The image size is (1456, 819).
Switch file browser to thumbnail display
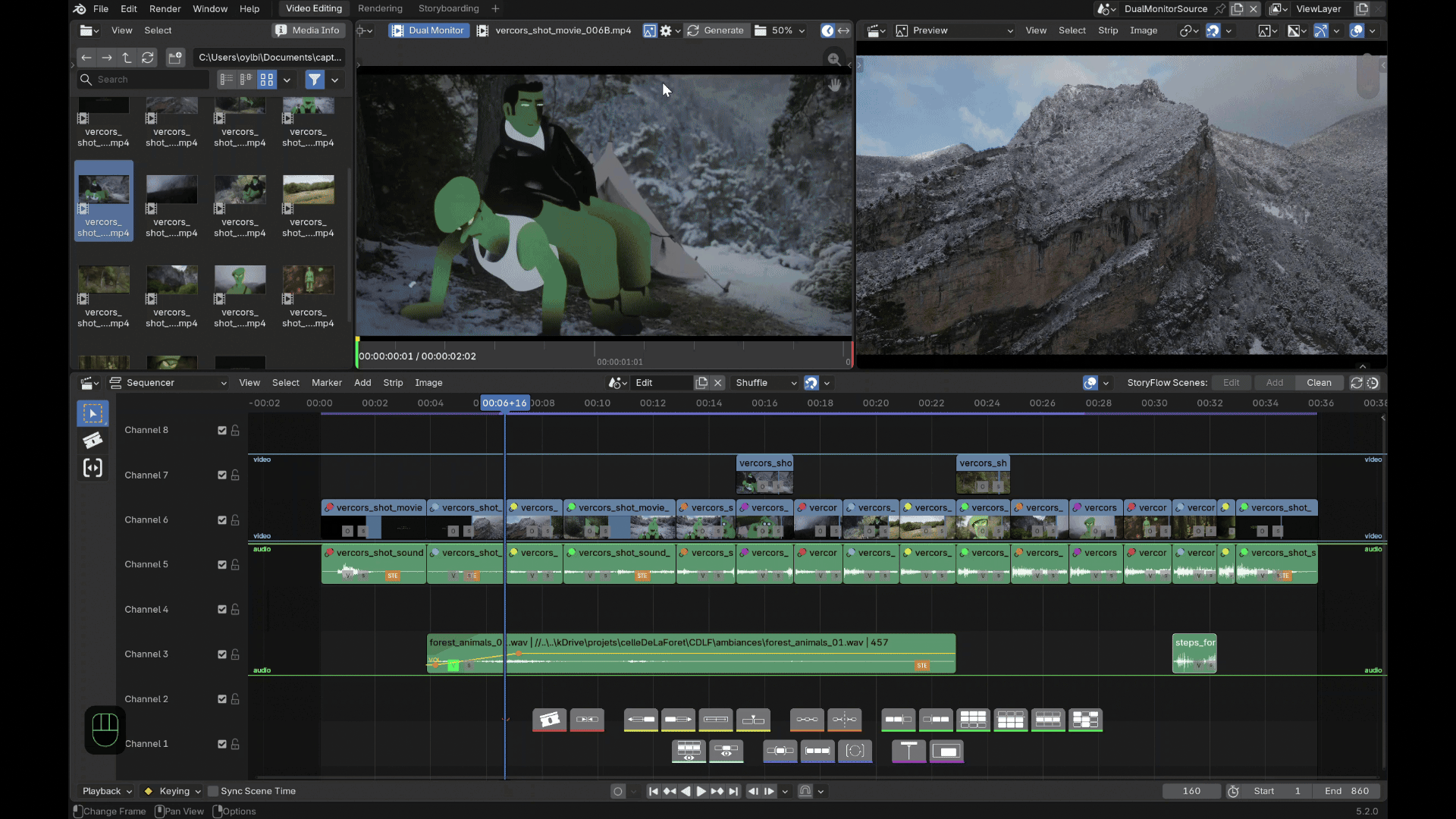pos(267,80)
